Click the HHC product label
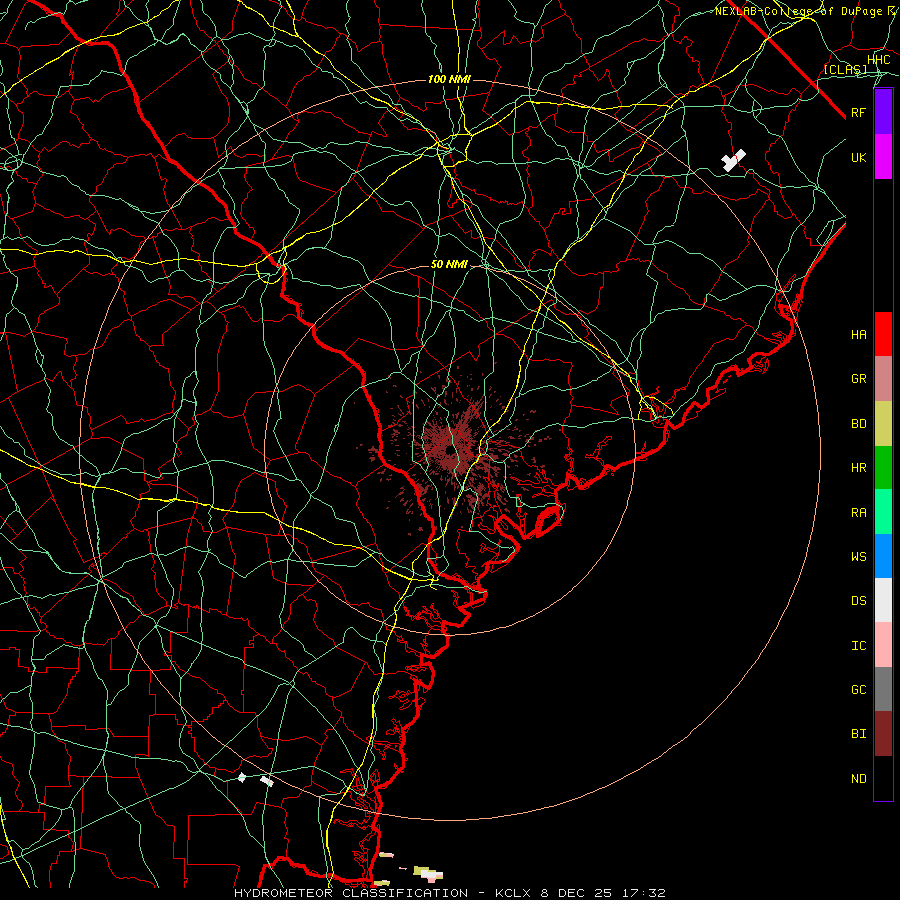This screenshot has height=900, width=900. 879,60
